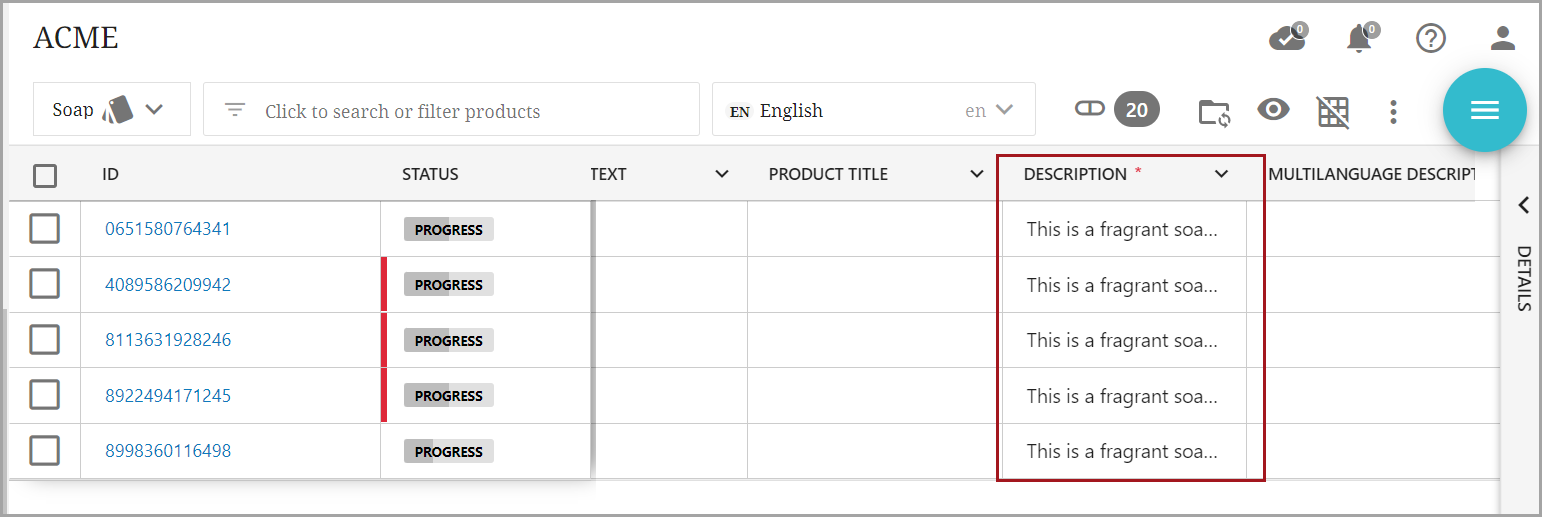Toggle the eye visibility icon
Screen dimensions: 1542x517
(1273, 110)
